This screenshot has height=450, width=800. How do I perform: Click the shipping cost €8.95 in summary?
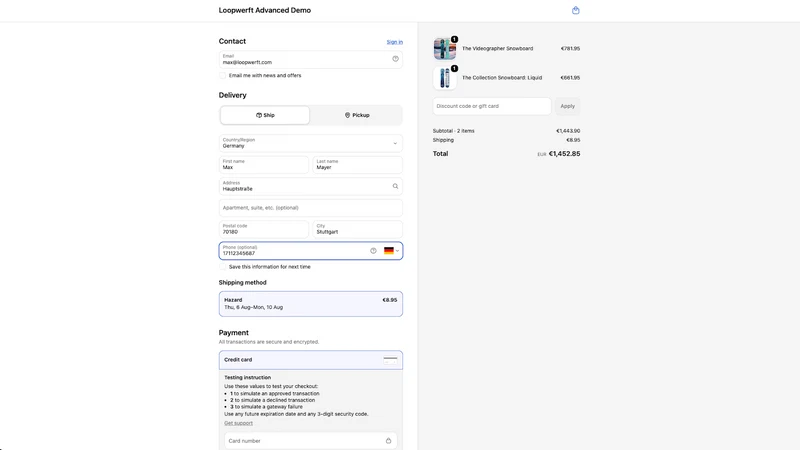click(x=573, y=140)
